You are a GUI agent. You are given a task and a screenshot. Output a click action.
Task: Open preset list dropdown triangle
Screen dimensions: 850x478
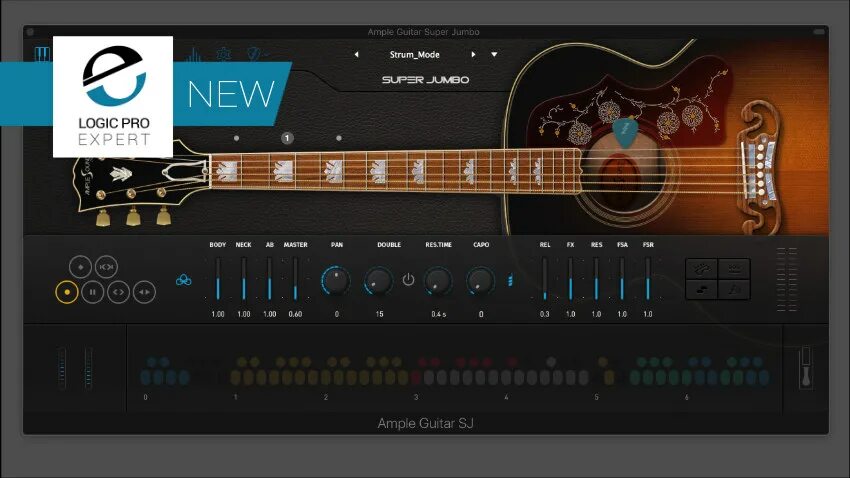(x=494, y=55)
